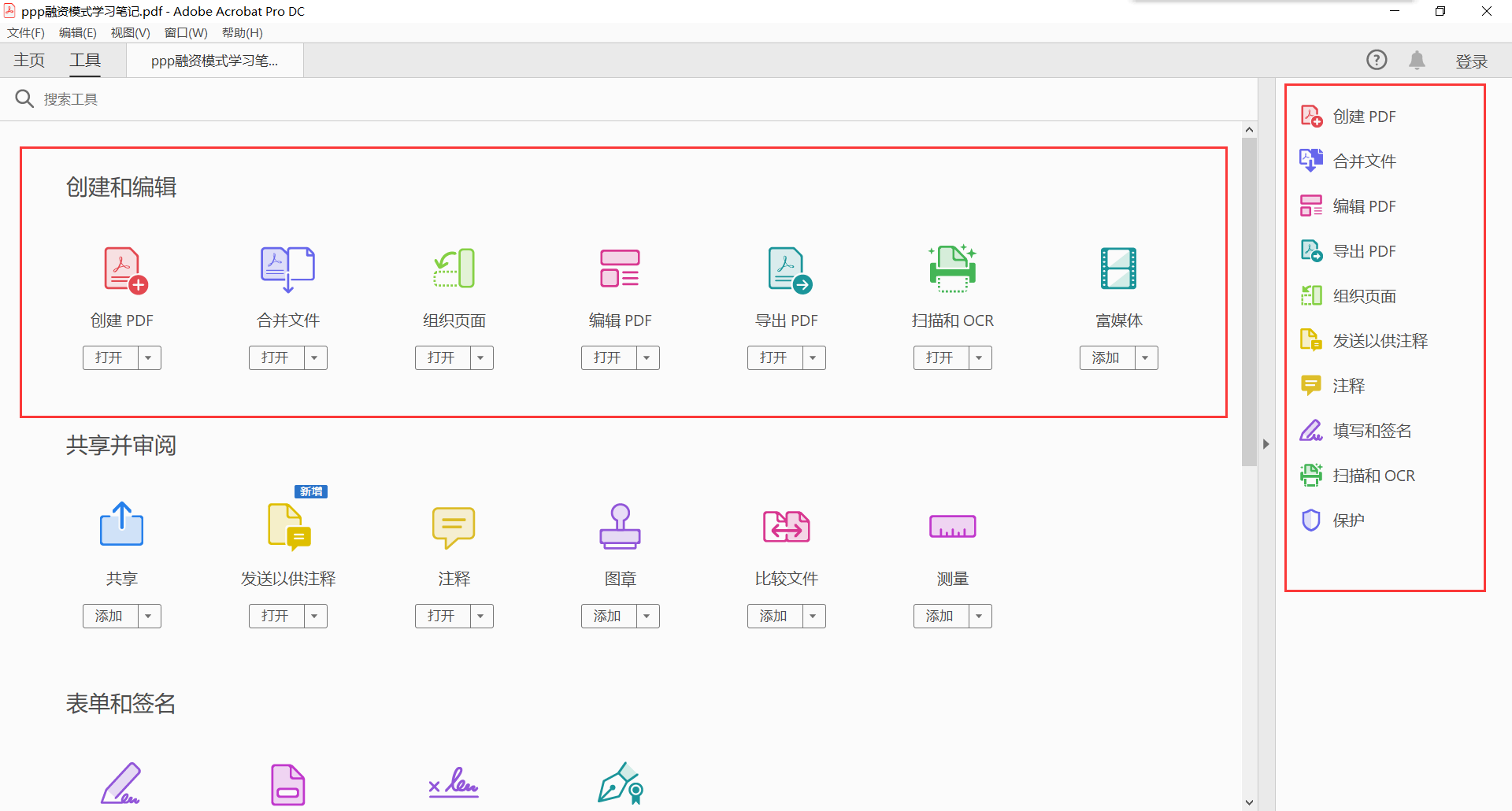Screen dimensions: 1512x811
Task: Select the Combine Files (合并文件) icon
Action: coord(287,269)
